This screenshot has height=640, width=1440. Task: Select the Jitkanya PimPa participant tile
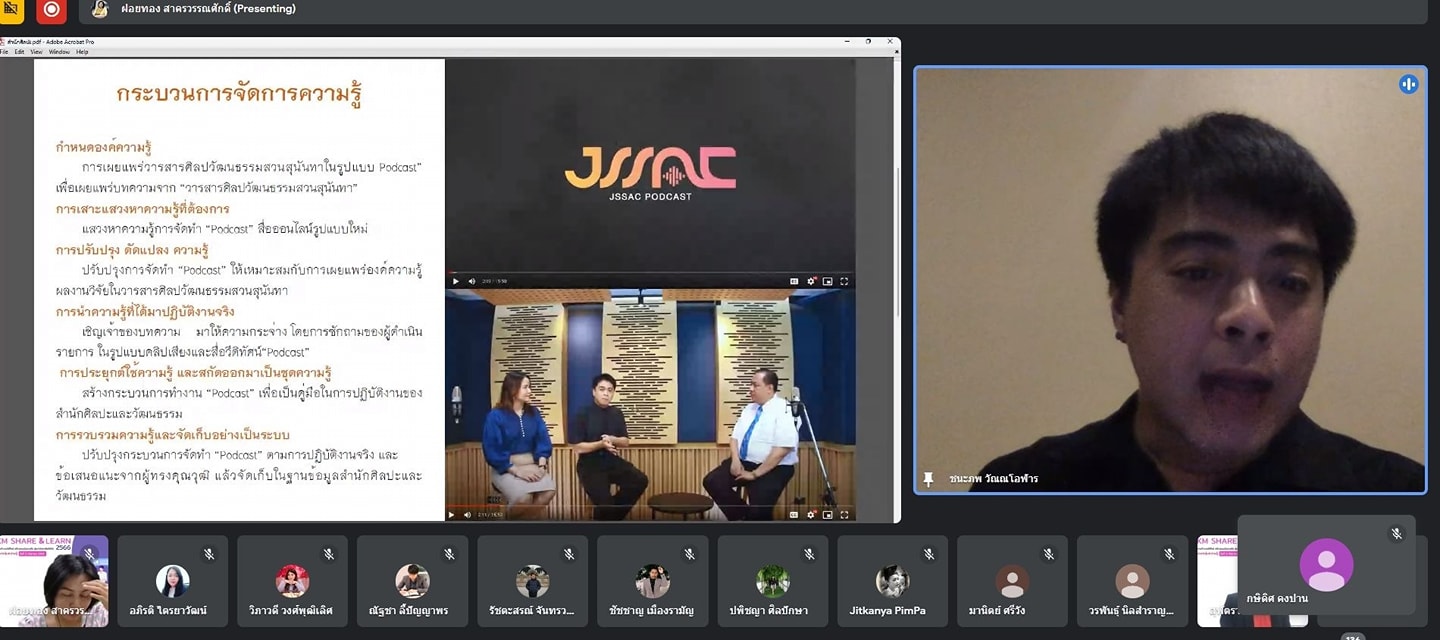pyautogui.click(x=892, y=581)
